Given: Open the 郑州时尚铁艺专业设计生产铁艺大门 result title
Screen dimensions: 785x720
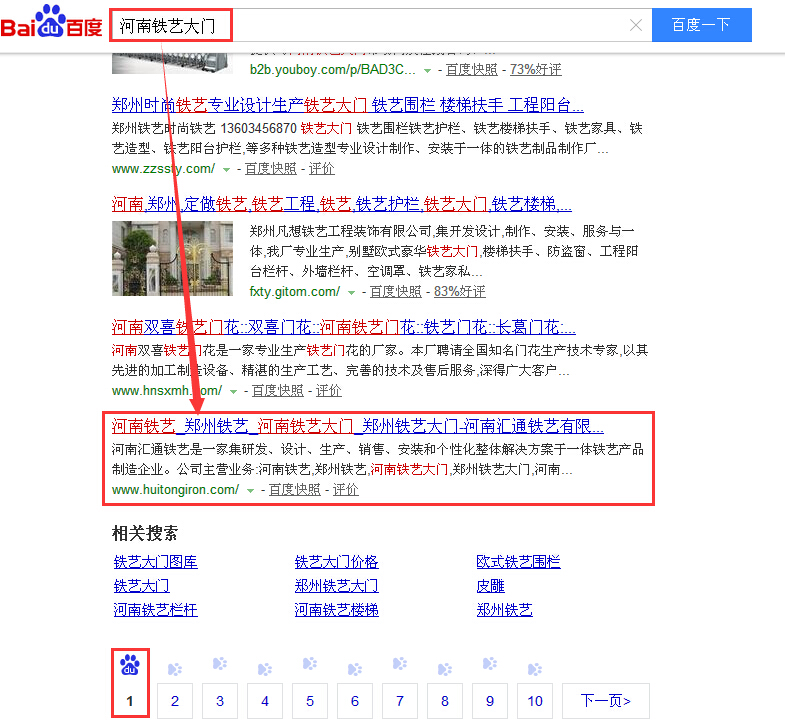Looking at the screenshot, I should pos(347,105).
